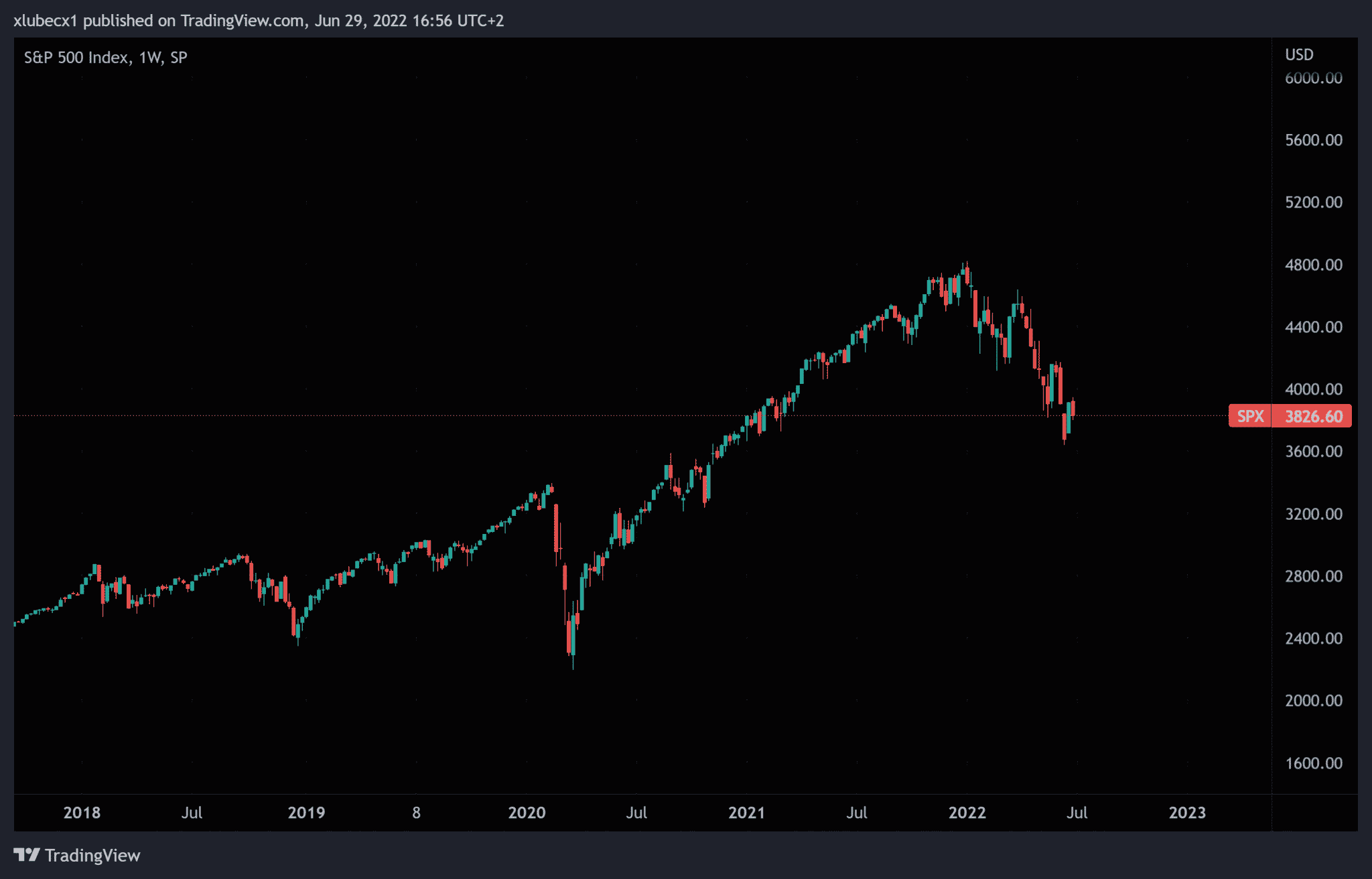The image size is (1372, 879).
Task: Click the 2400.00 price scale label
Action: pos(1313,638)
